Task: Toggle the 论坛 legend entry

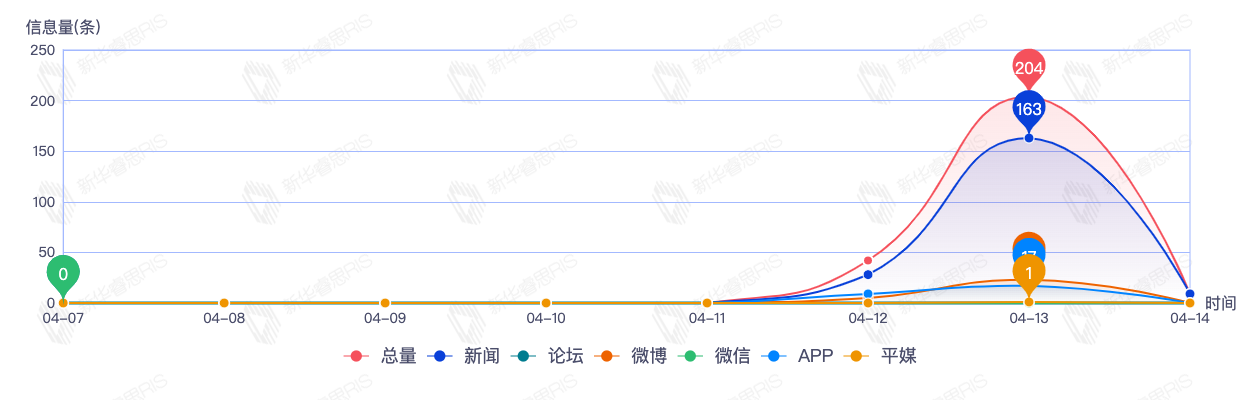Action: click(547, 356)
